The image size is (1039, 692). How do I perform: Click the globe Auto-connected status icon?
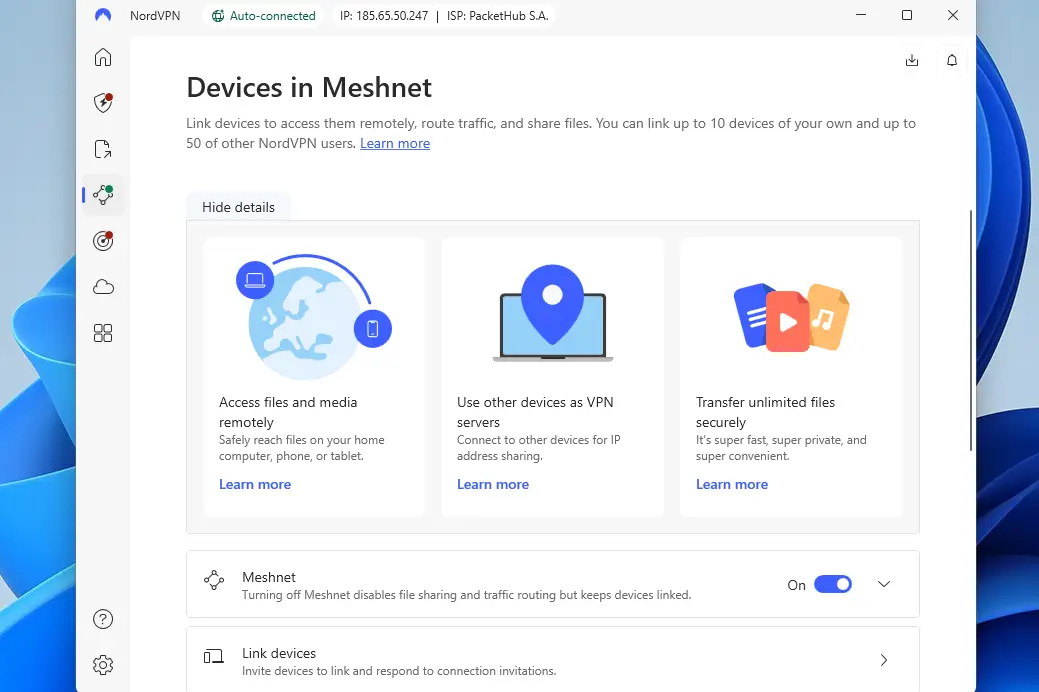[217, 16]
